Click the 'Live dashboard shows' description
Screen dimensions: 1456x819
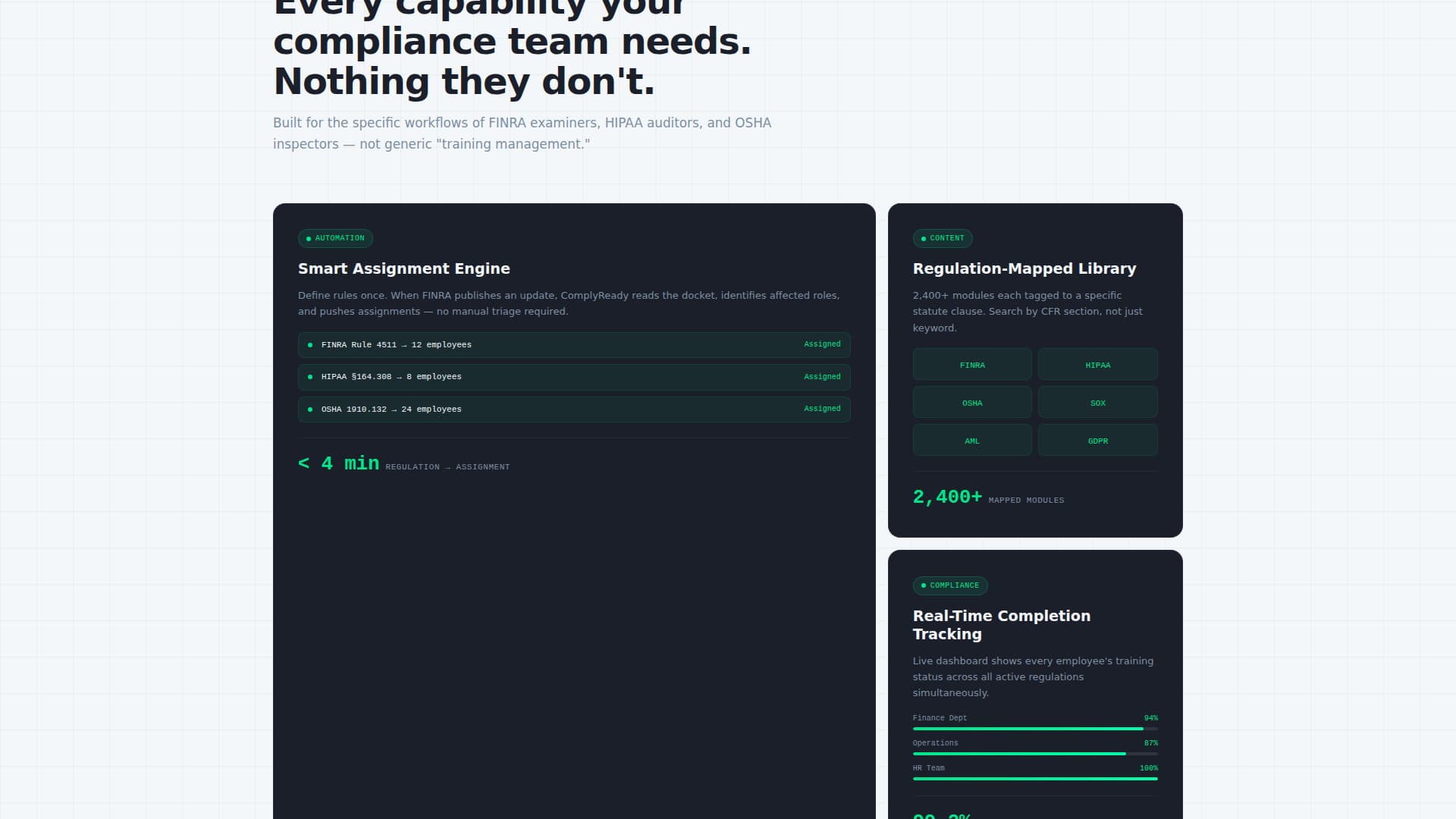coord(1033,676)
